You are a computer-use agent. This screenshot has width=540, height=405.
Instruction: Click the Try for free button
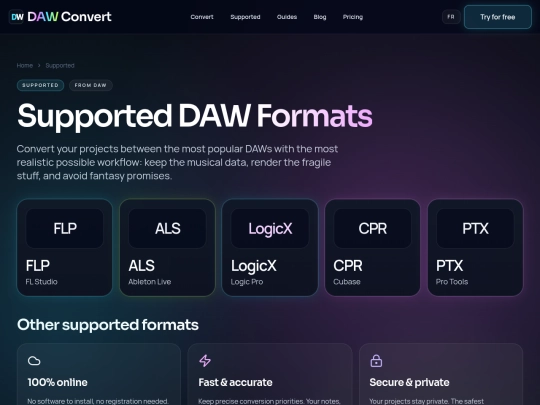point(498,17)
